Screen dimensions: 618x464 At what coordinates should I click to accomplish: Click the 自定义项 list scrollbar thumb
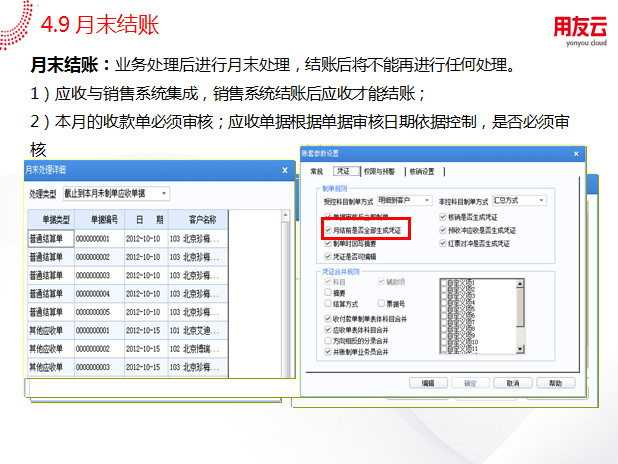[520, 307]
